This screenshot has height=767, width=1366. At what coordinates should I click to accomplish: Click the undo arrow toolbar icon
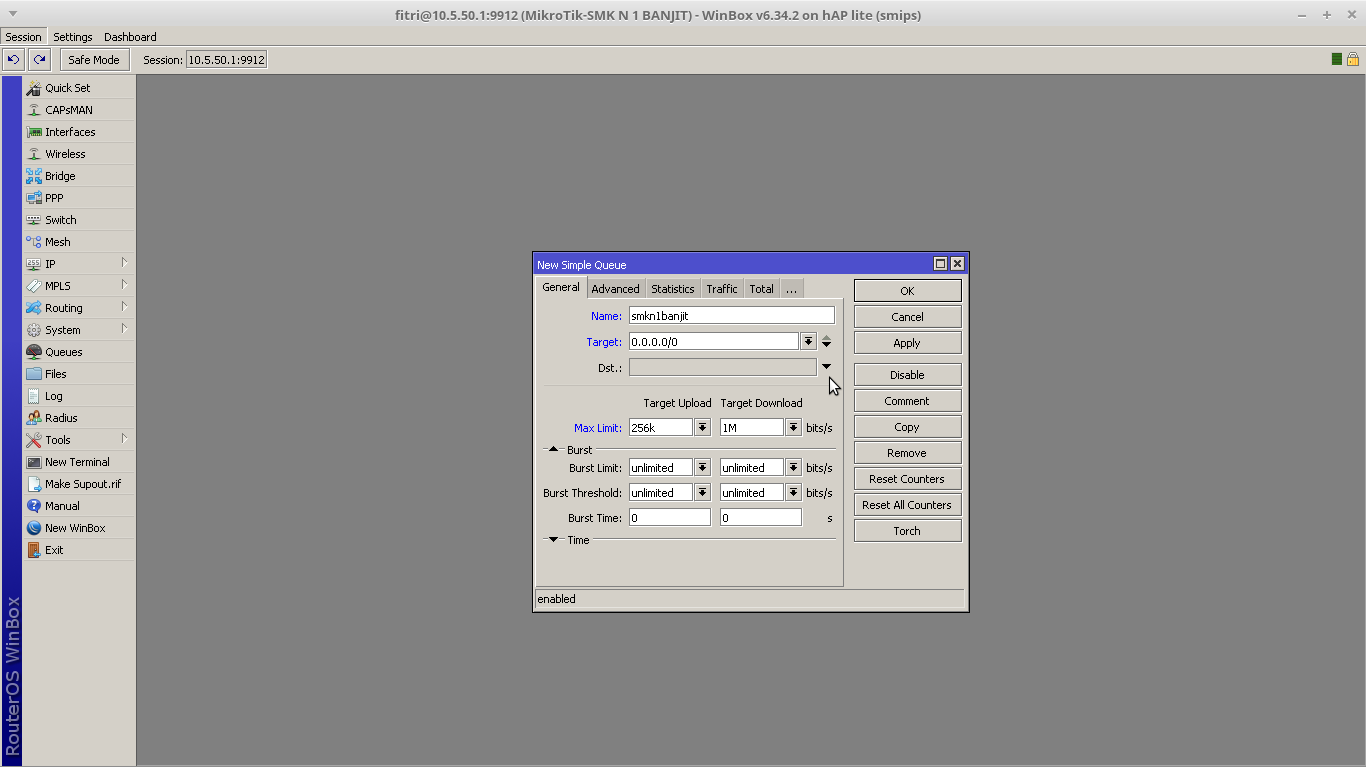coord(13,60)
